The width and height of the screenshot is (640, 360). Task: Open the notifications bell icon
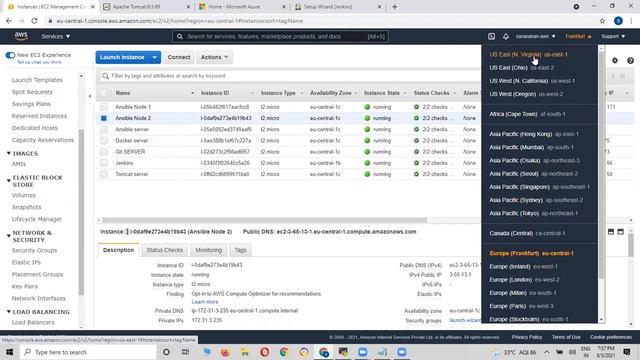pos(506,36)
